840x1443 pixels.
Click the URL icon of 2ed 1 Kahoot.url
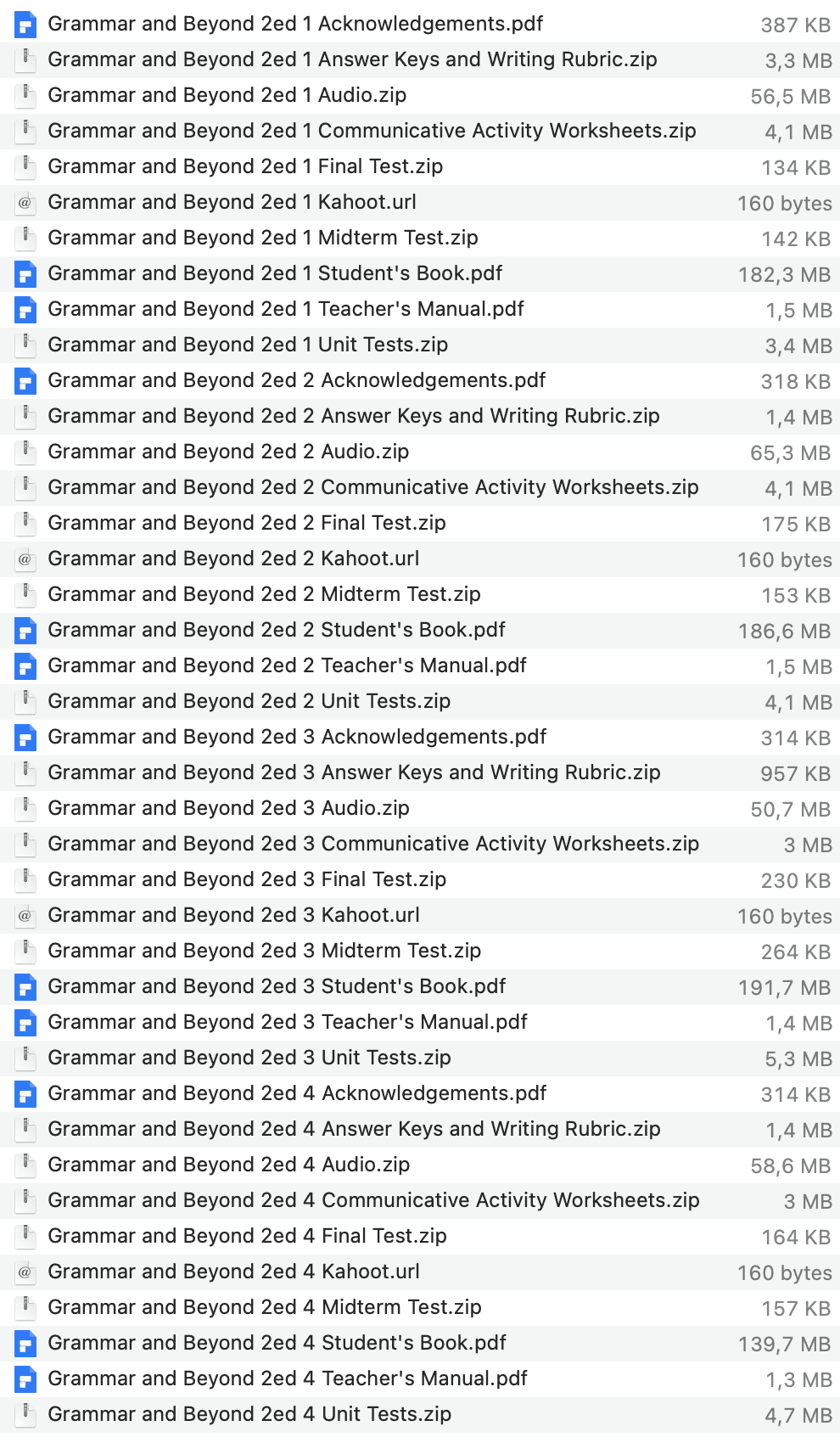[25, 203]
